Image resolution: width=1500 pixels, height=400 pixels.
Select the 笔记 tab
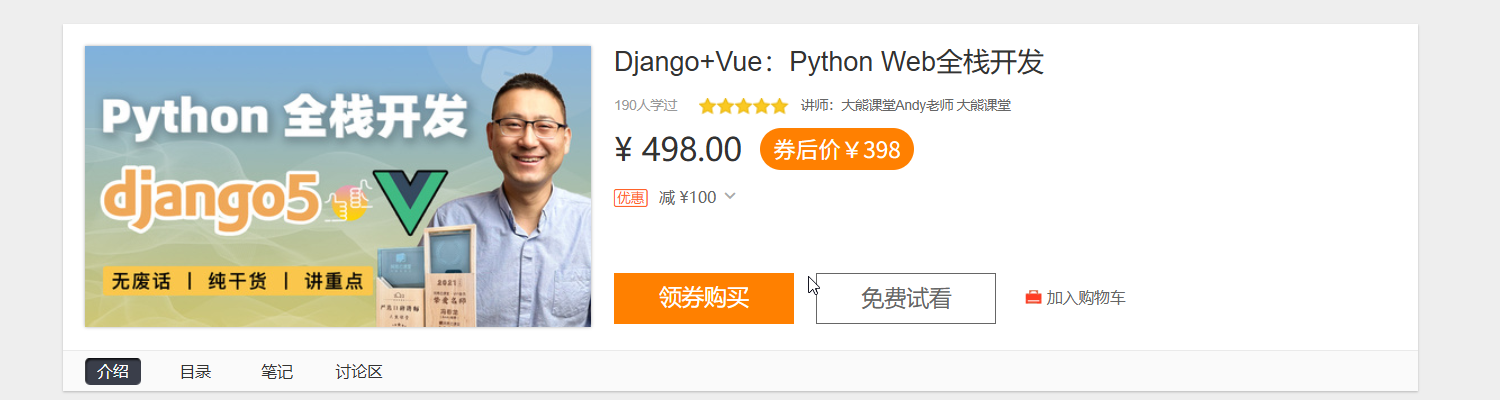[x=277, y=372]
